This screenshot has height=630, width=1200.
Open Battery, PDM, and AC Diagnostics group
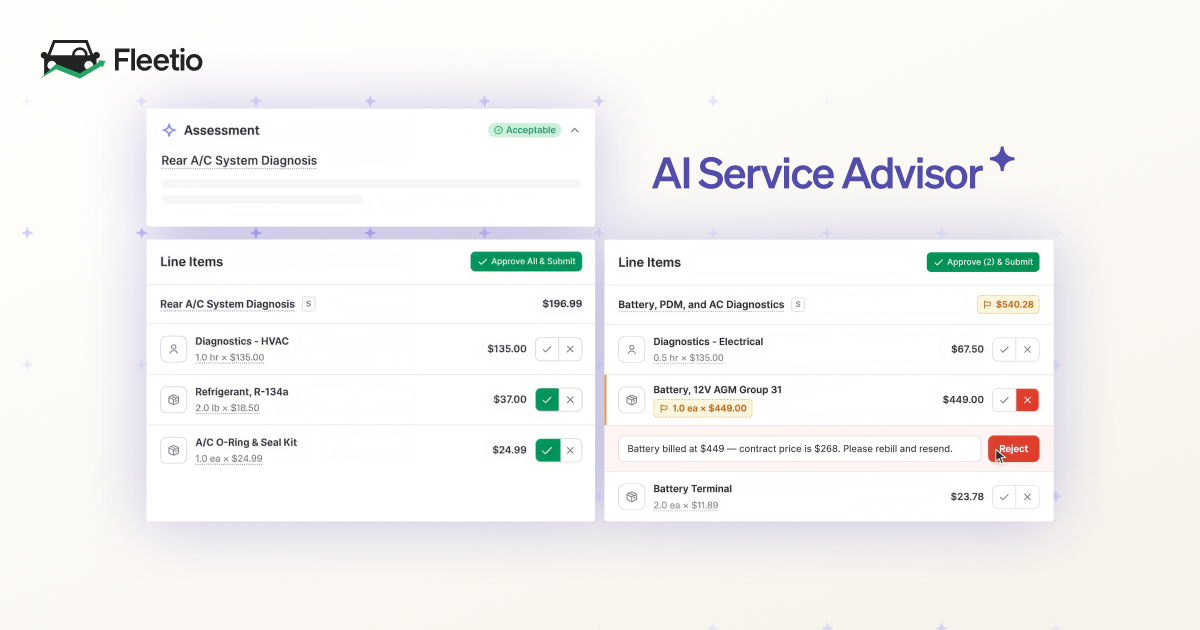pyautogui.click(x=701, y=304)
